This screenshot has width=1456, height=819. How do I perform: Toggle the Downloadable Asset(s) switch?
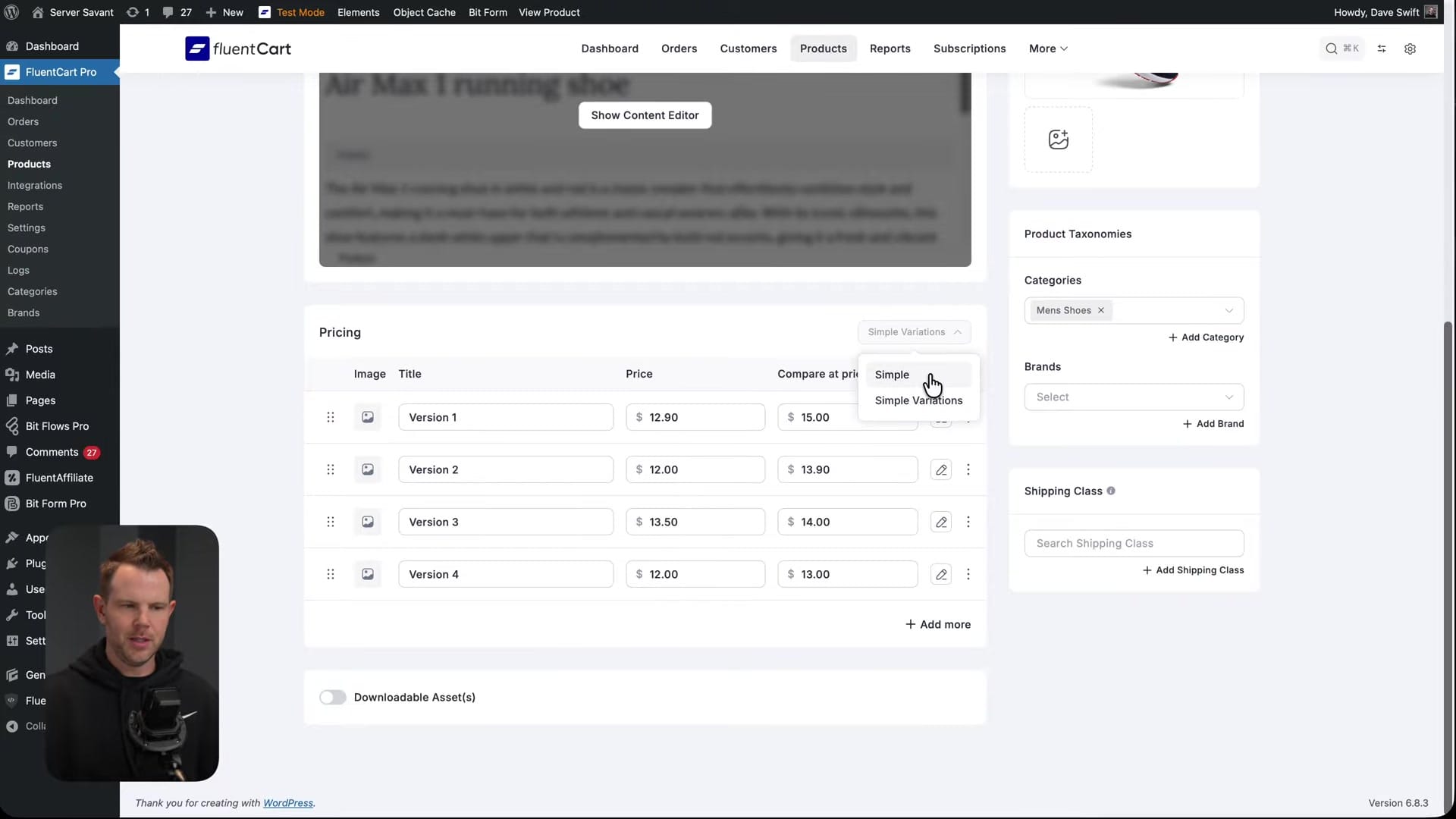coord(332,697)
